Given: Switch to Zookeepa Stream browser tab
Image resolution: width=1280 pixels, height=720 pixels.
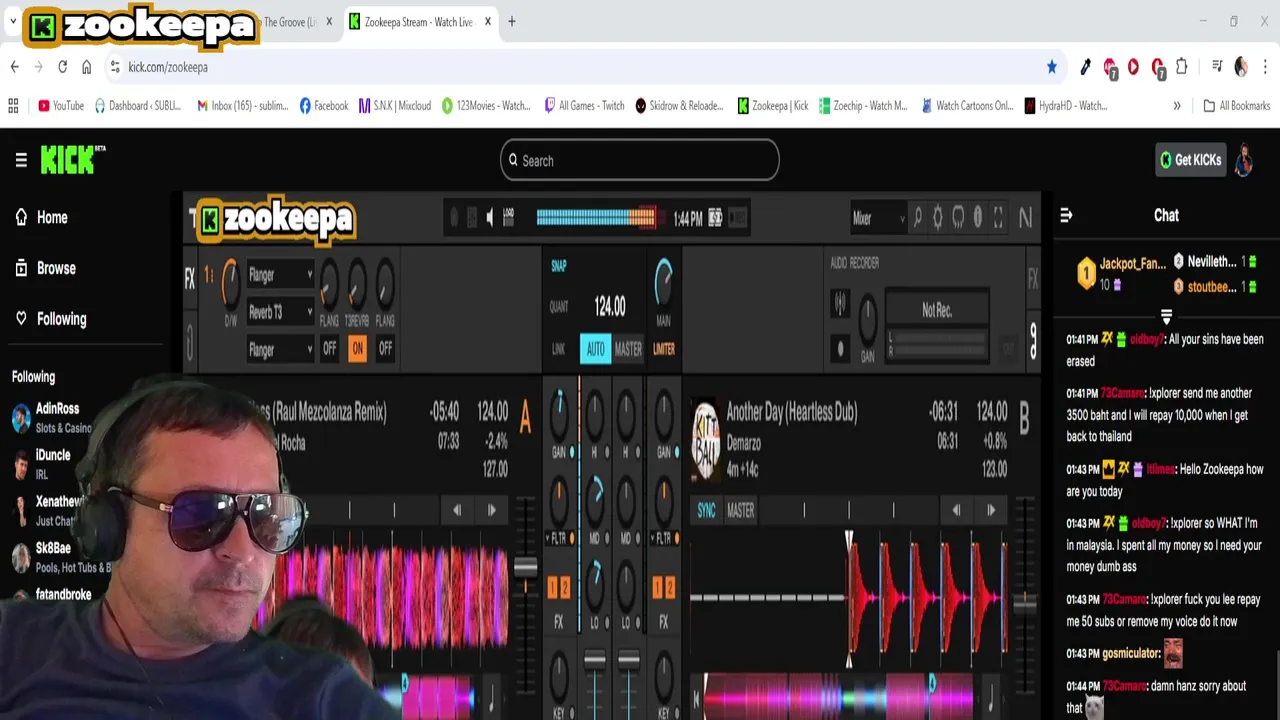Looking at the screenshot, I should [x=418, y=22].
